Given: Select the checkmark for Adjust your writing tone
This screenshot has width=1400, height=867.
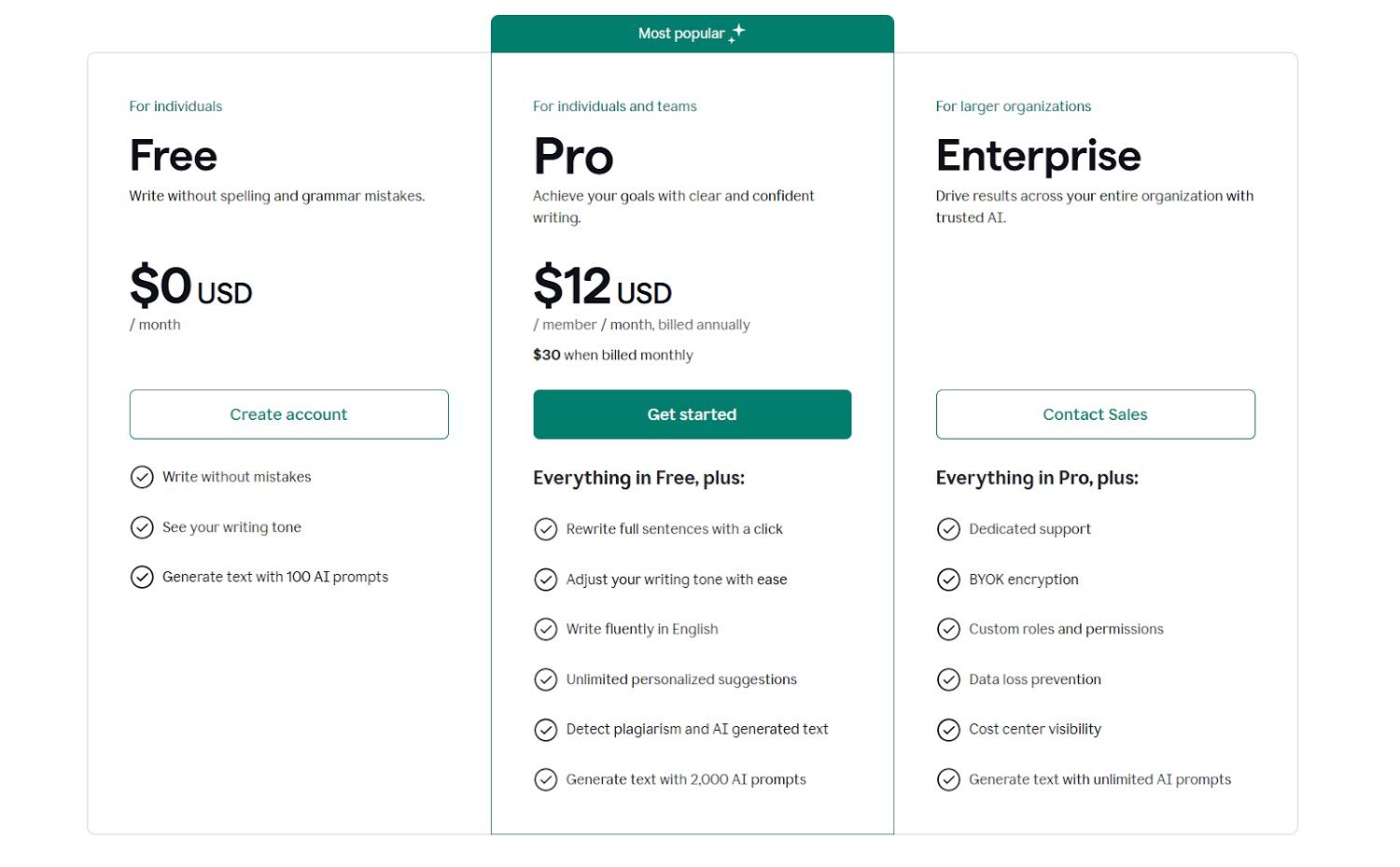Looking at the screenshot, I should coord(547,580).
